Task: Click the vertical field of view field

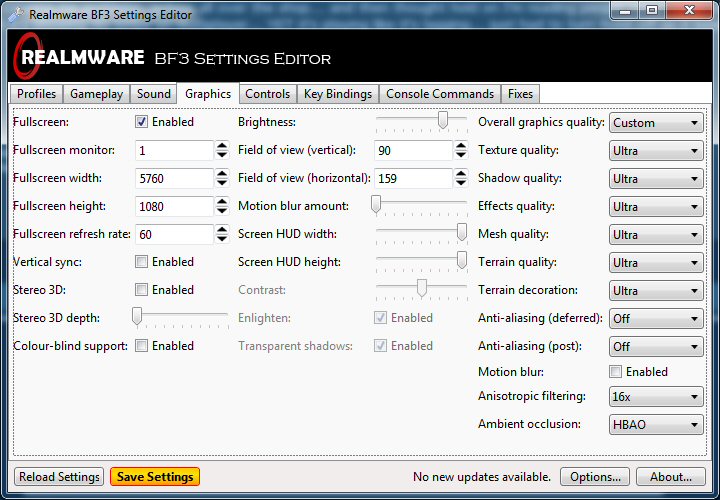Action: 413,150
